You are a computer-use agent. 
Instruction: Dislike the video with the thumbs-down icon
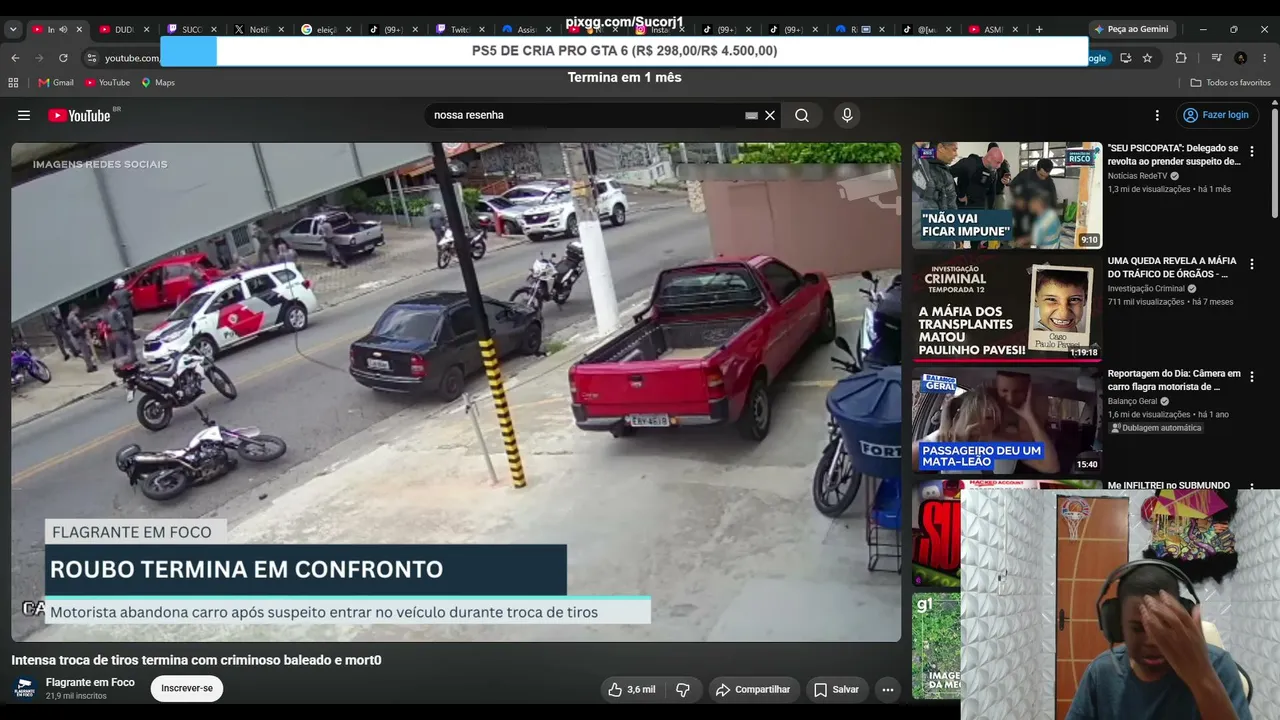tap(683, 689)
